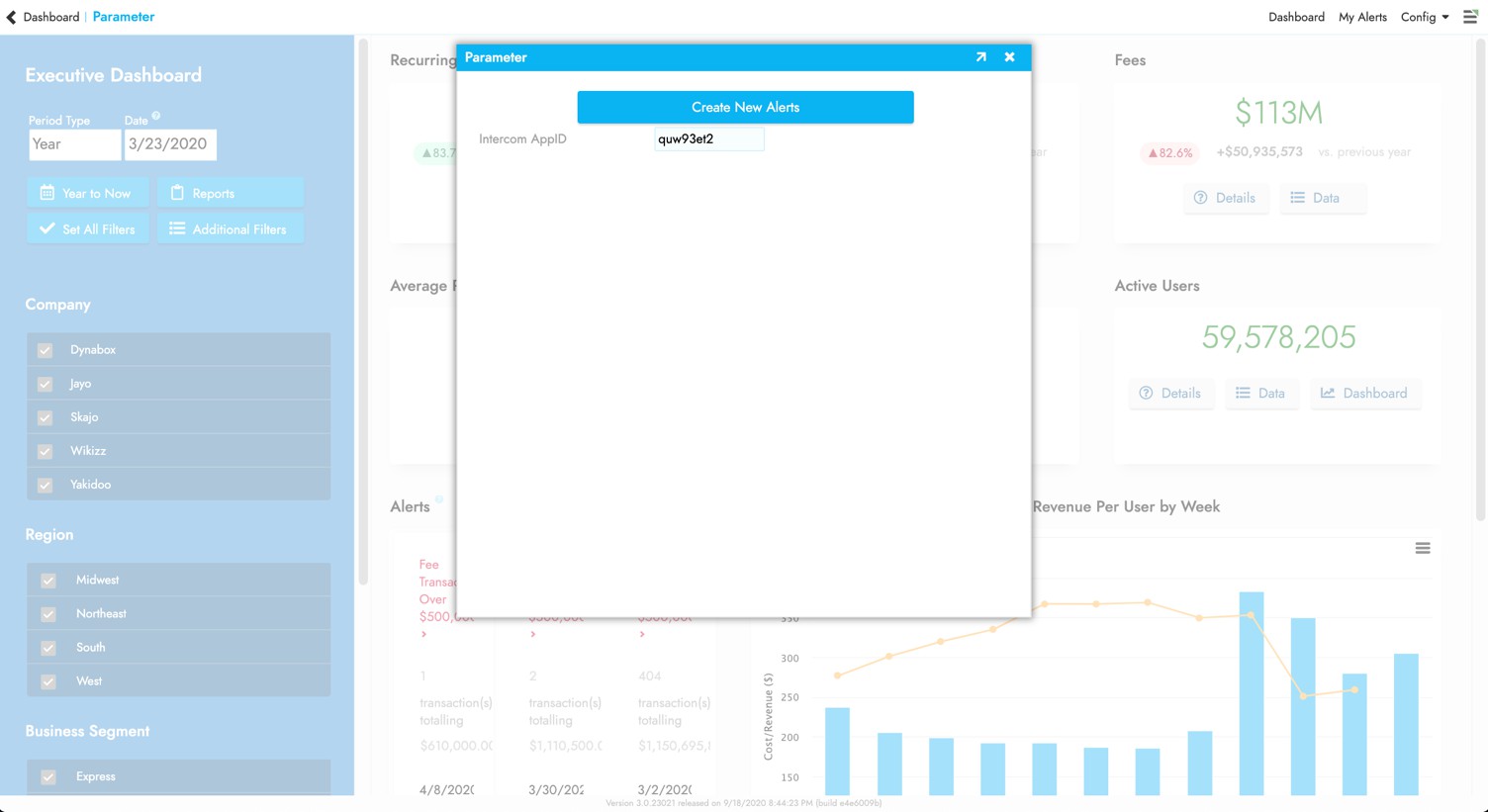Select Dashboard in the top navigation
Image resolution: width=1488 pixels, height=812 pixels.
coord(1295,17)
